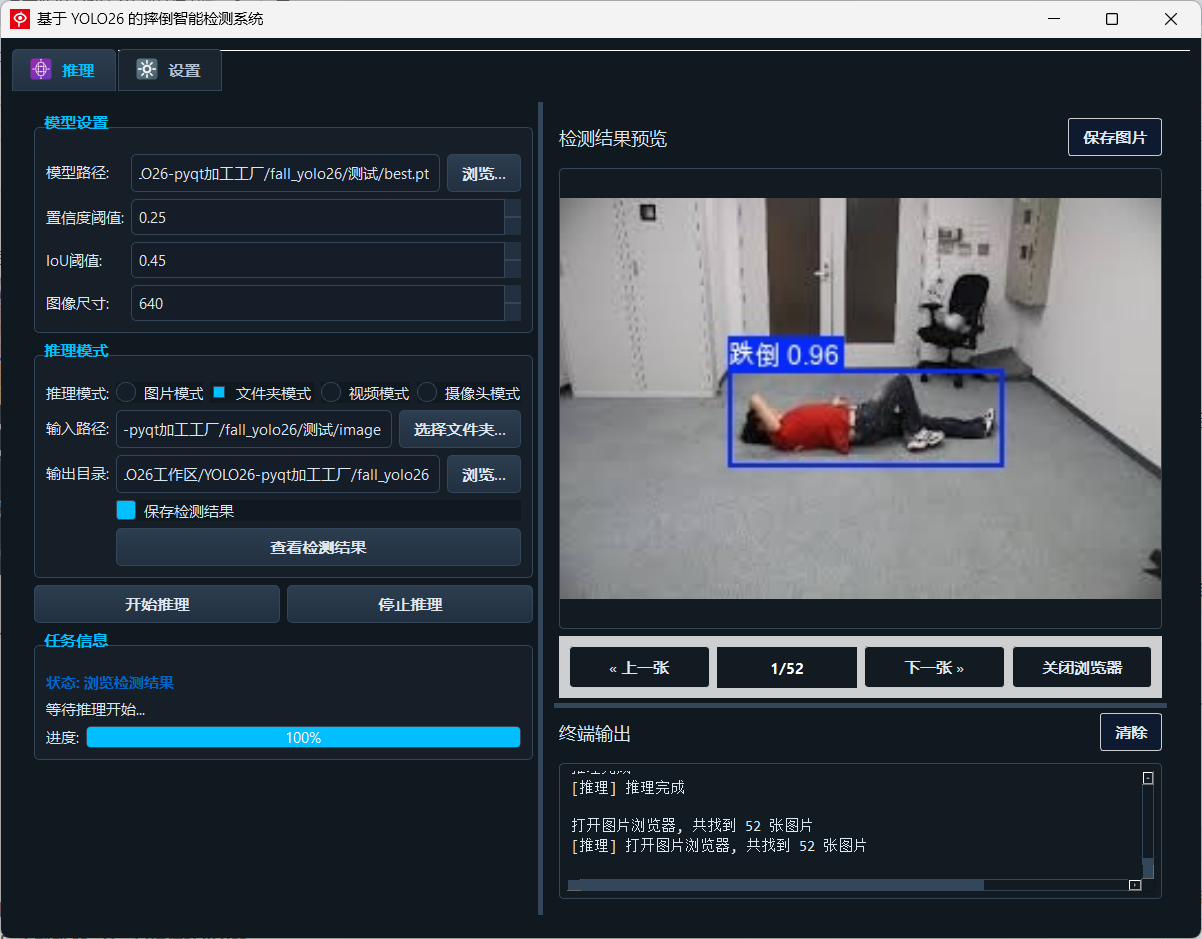The image size is (1202, 939).
Task: Click 停止推理 button
Action: 410,604
